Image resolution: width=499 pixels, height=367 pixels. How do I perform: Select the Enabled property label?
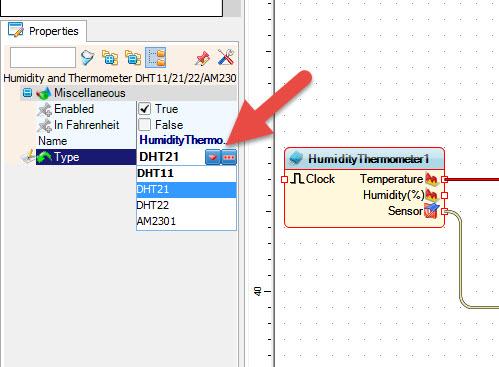coord(74,109)
